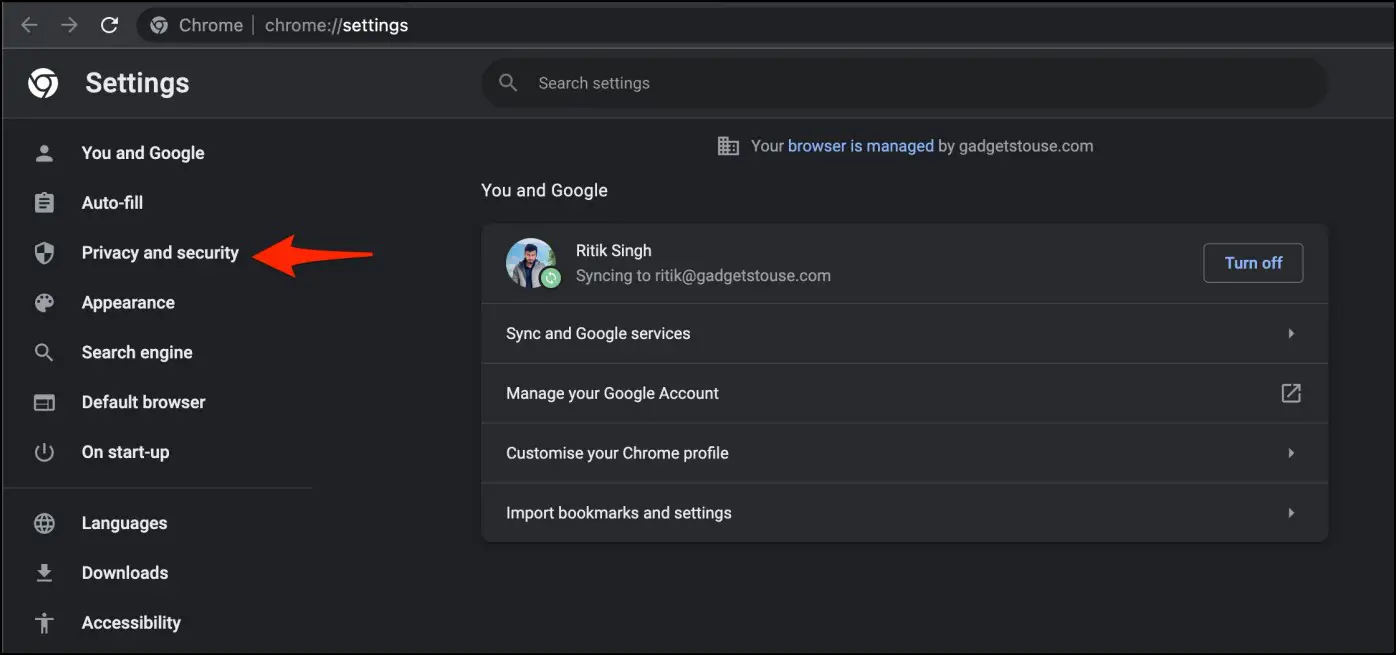Click Ritik Singh's profile picture
The height and width of the screenshot is (655, 1396).
pyautogui.click(x=531, y=263)
